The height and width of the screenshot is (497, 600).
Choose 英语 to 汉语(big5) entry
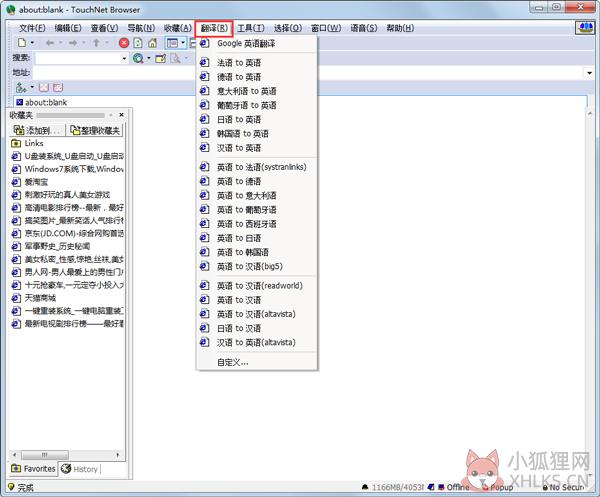click(257, 266)
